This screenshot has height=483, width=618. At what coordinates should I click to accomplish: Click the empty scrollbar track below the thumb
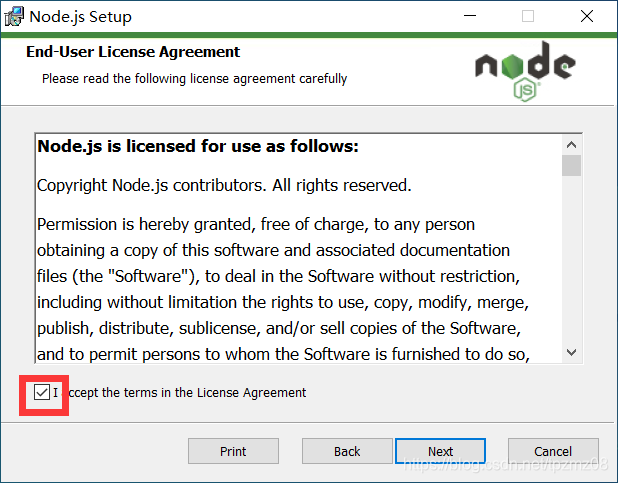tap(571, 259)
